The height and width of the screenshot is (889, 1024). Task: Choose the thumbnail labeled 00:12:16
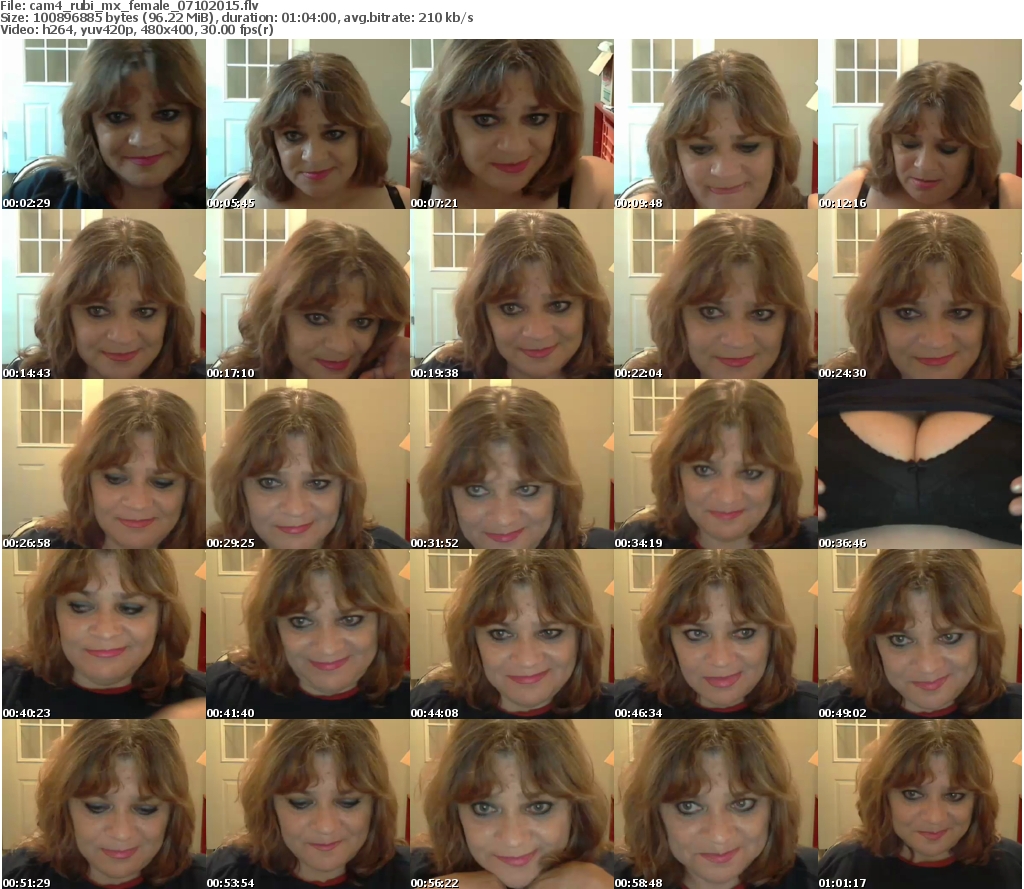point(920,124)
